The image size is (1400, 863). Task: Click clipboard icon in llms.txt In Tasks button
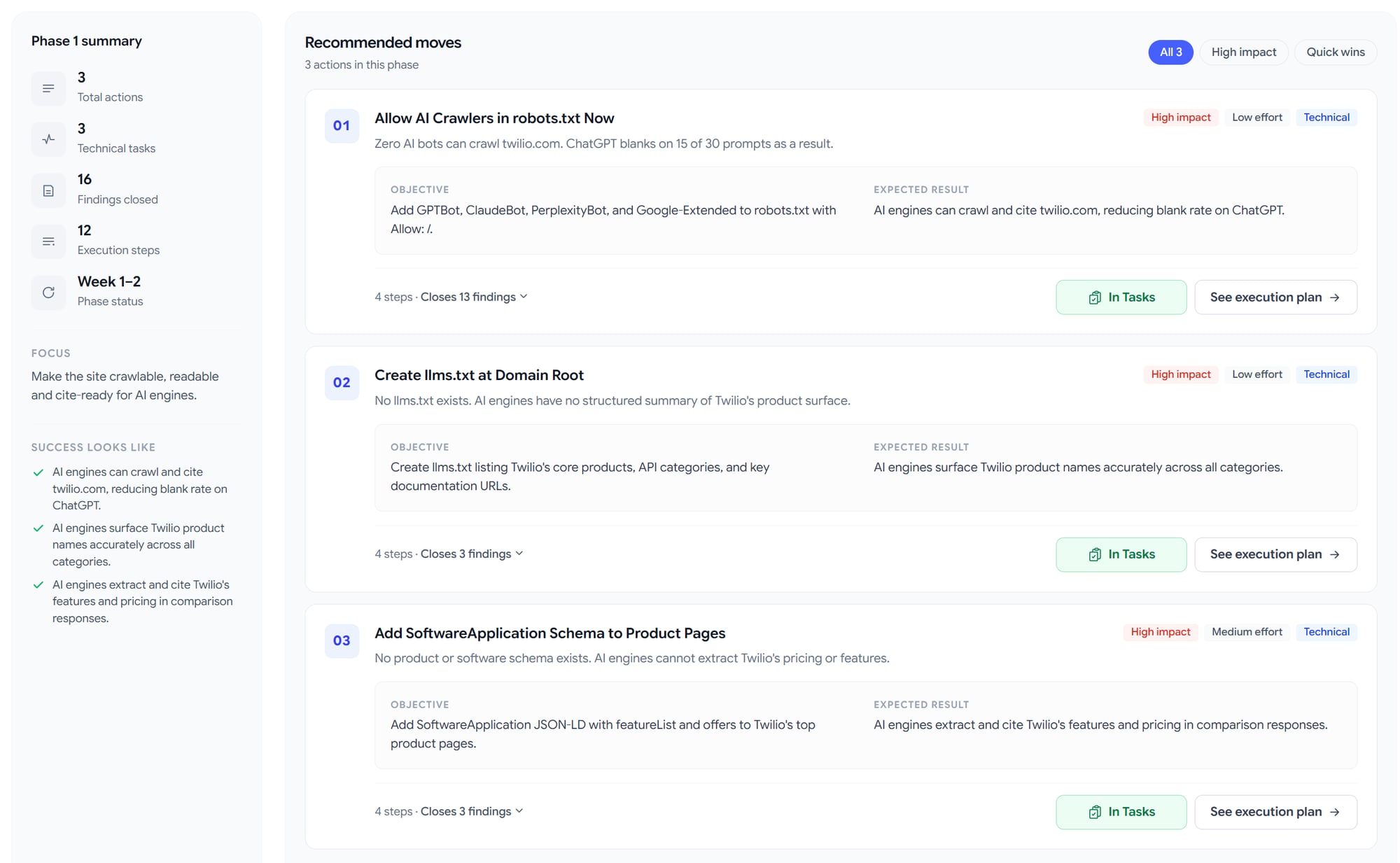[x=1095, y=554]
